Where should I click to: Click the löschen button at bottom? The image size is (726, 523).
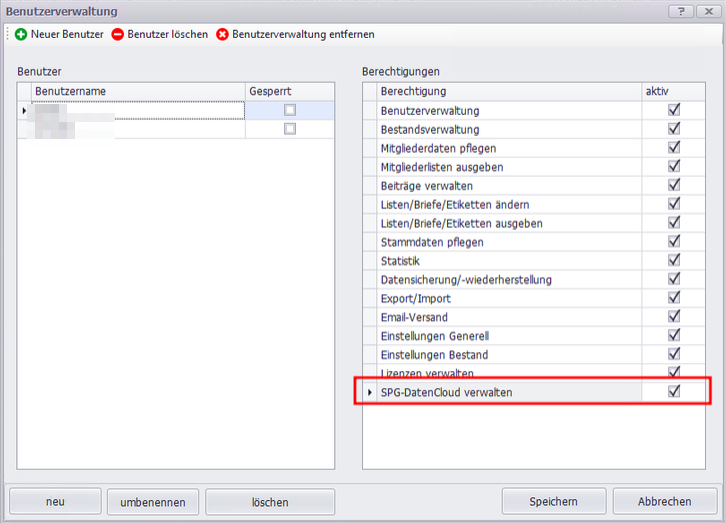tap(270, 502)
